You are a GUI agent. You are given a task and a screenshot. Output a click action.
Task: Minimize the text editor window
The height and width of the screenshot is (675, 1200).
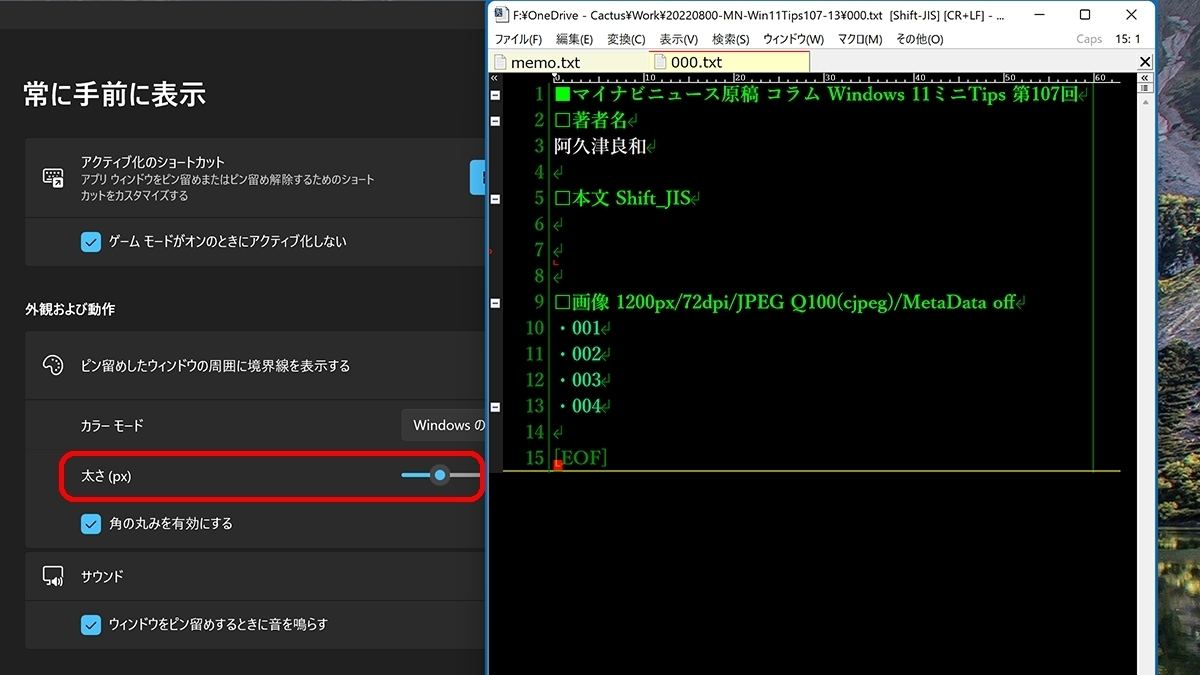coord(1040,15)
